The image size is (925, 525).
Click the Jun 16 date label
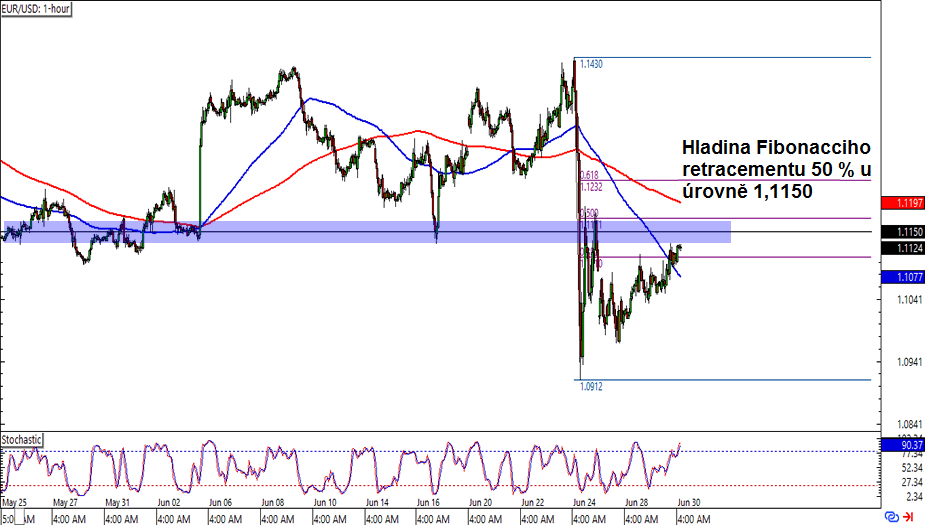[428, 503]
